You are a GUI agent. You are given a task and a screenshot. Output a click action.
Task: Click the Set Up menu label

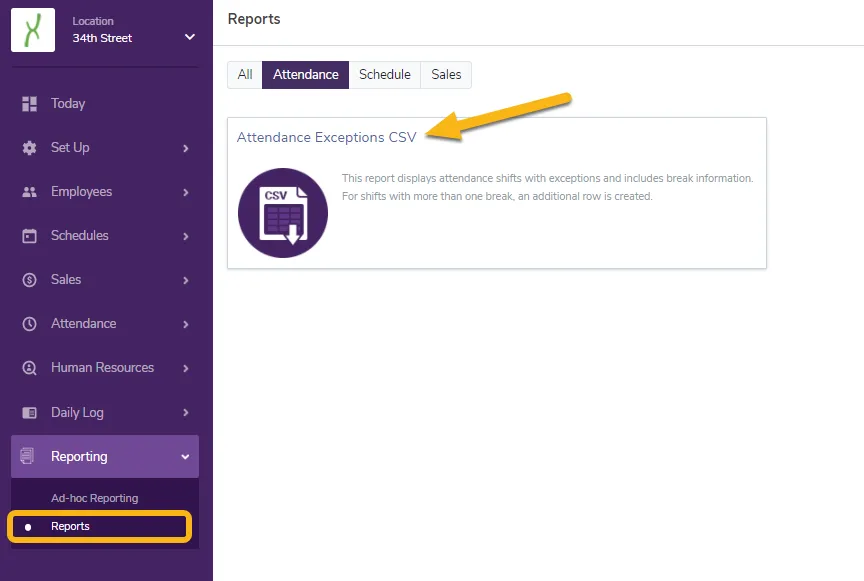pos(70,147)
